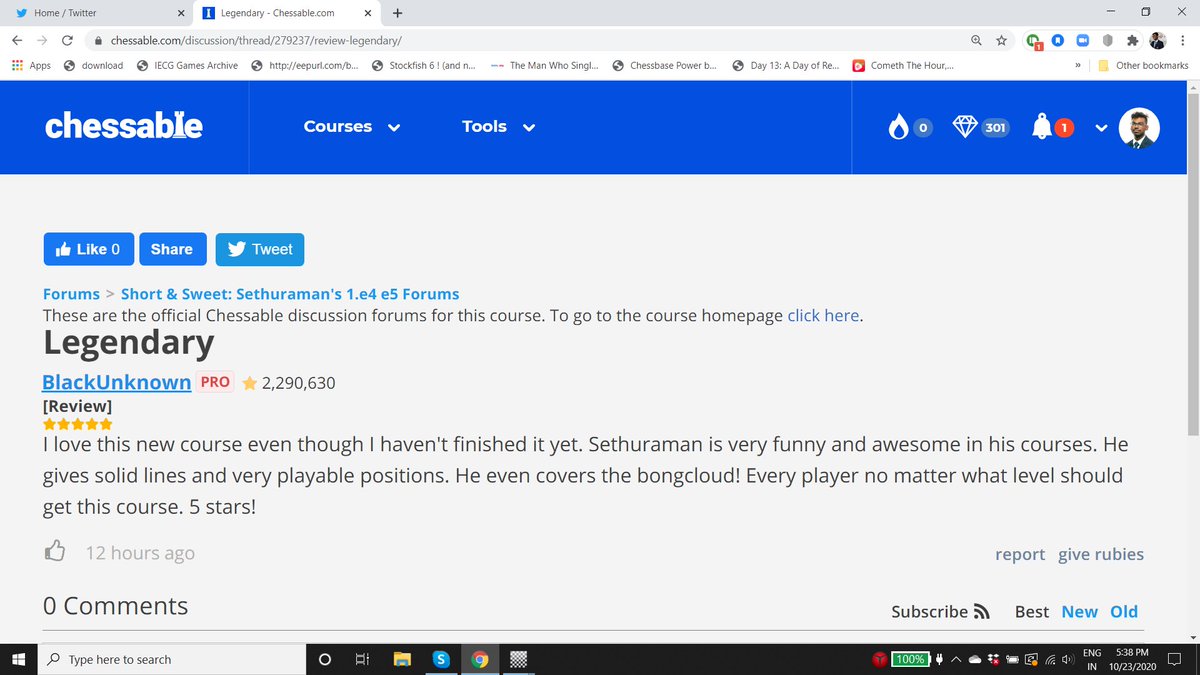Expand the Courses menu
1200x675 pixels.
352,127
